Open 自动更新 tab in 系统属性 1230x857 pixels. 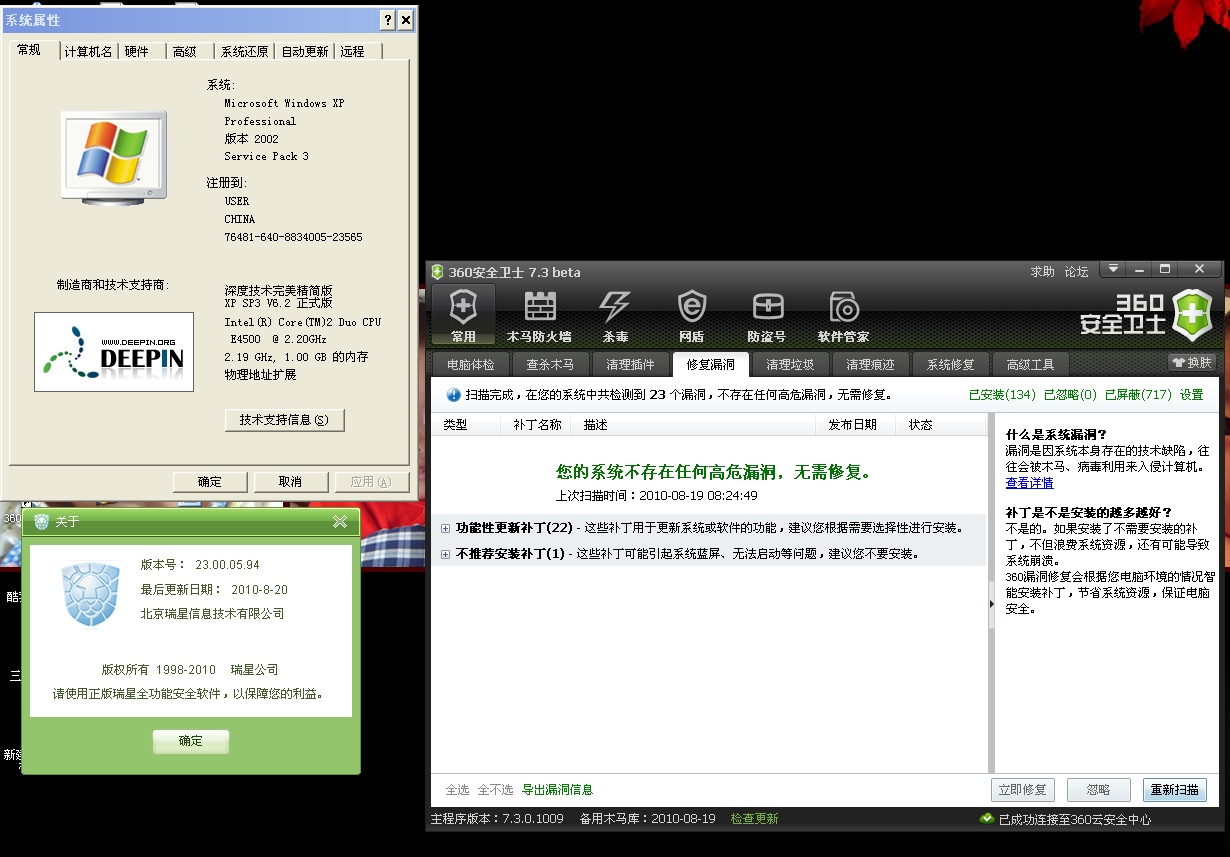tap(305, 51)
